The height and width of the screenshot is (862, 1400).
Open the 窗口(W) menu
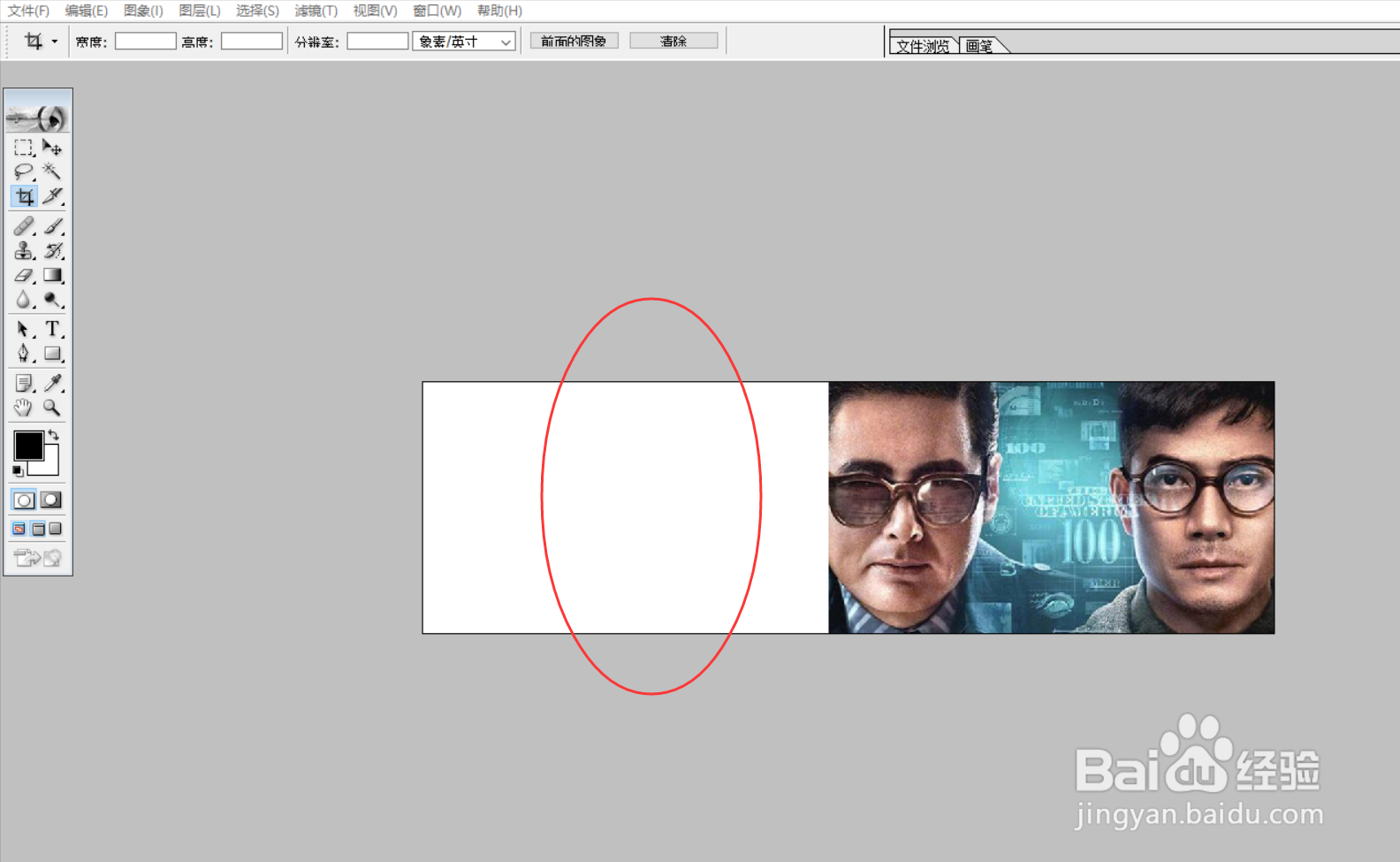pyautogui.click(x=437, y=11)
